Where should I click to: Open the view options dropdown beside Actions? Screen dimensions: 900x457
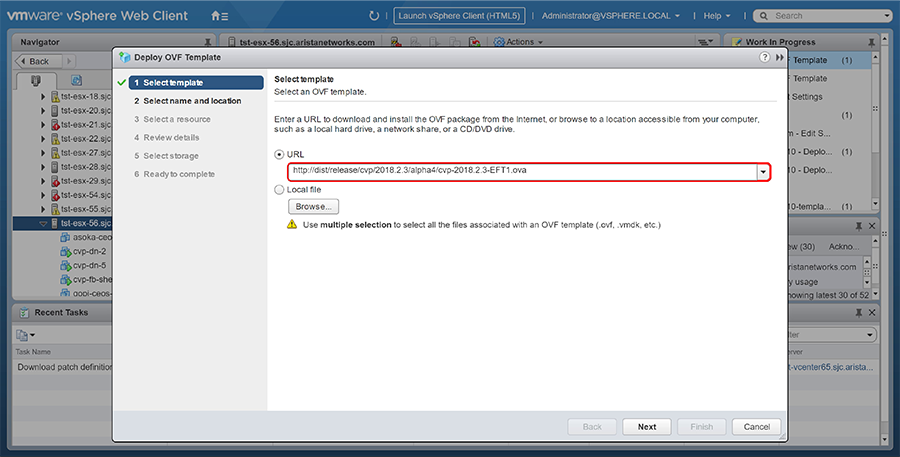(x=705, y=42)
